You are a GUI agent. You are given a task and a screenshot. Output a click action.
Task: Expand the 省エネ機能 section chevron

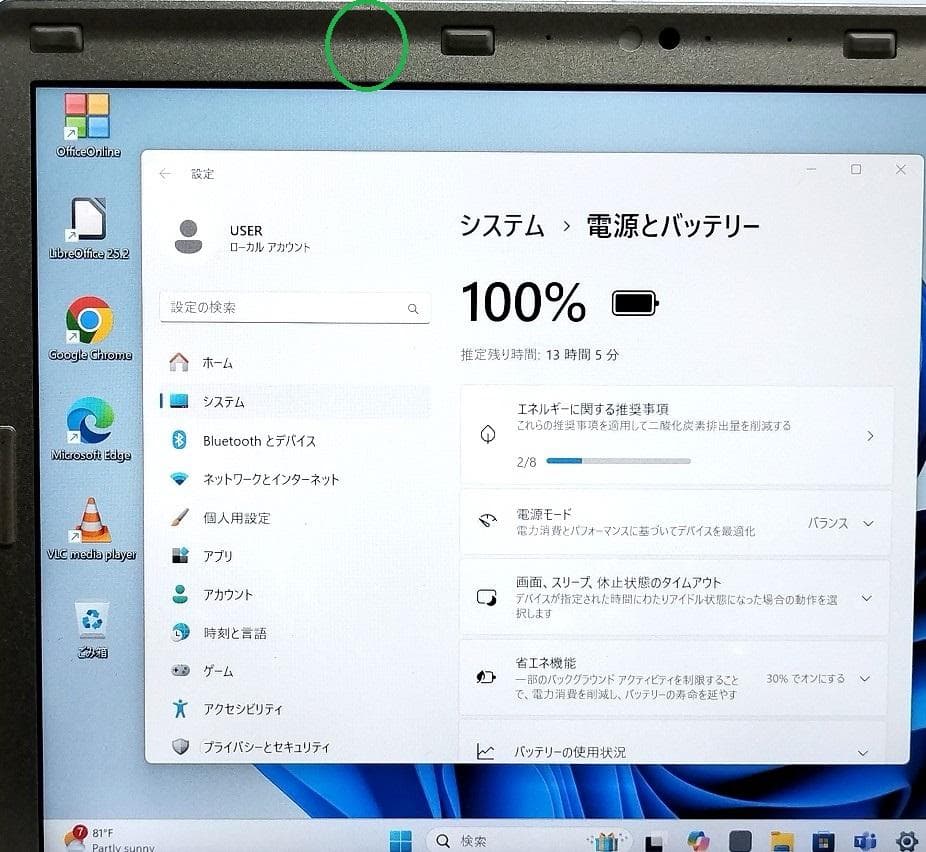click(x=866, y=677)
